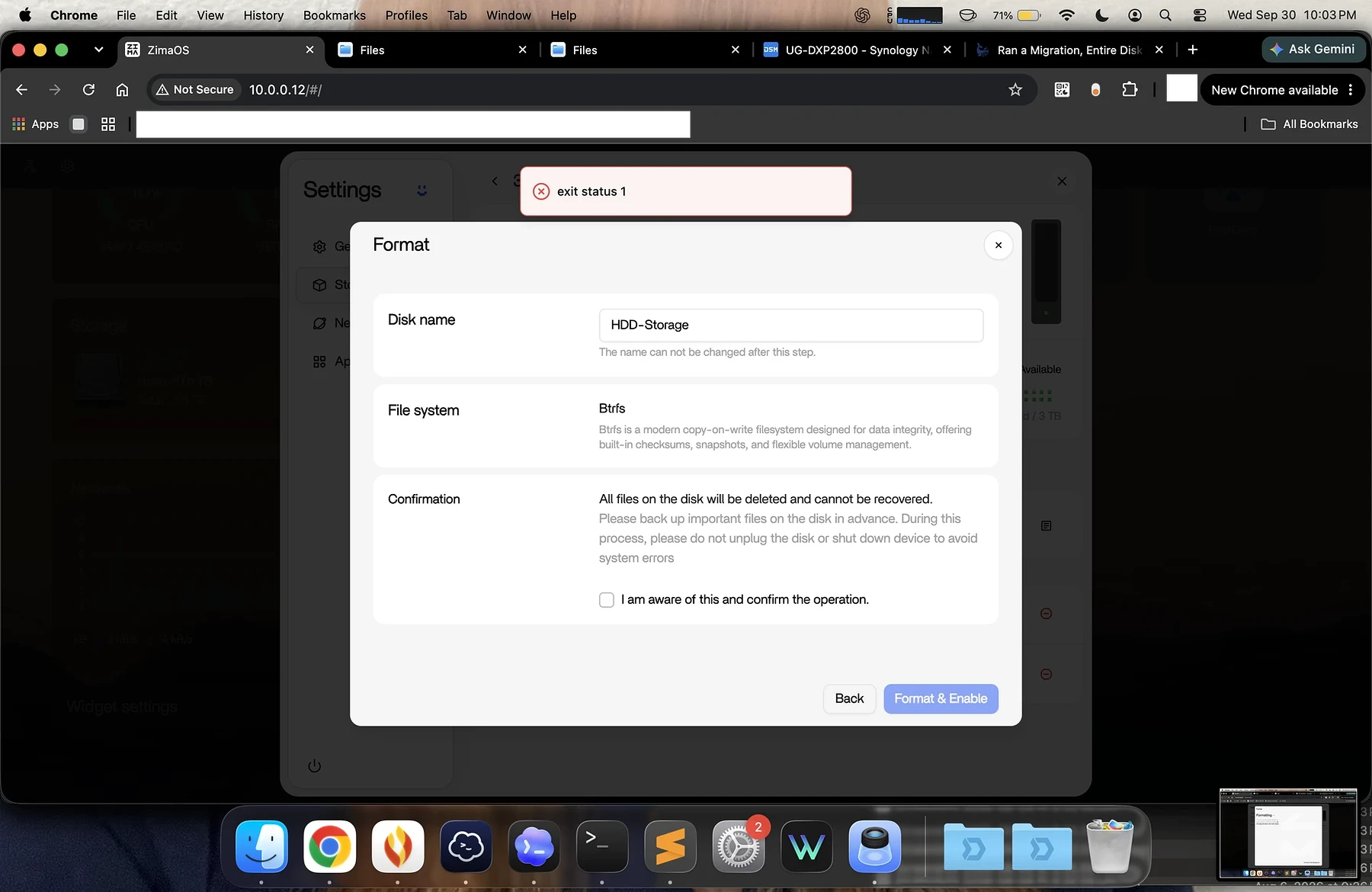The height and width of the screenshot is (892, 1372).
Task: Click Ask Gemini button
Action: point(1313,50)
